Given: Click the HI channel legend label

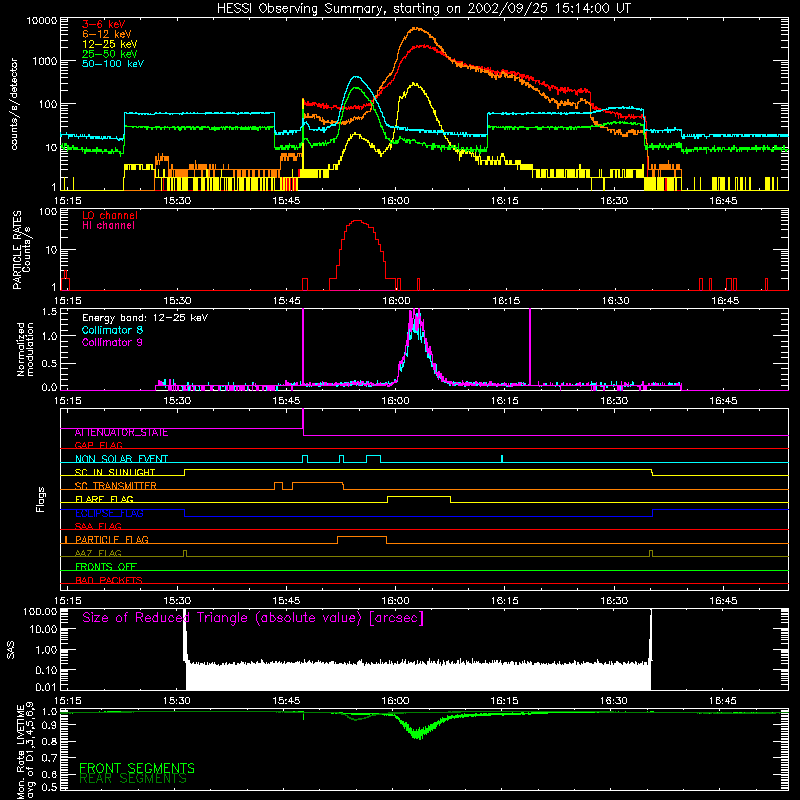Looking at the screenshot, I should pos(109,225).
